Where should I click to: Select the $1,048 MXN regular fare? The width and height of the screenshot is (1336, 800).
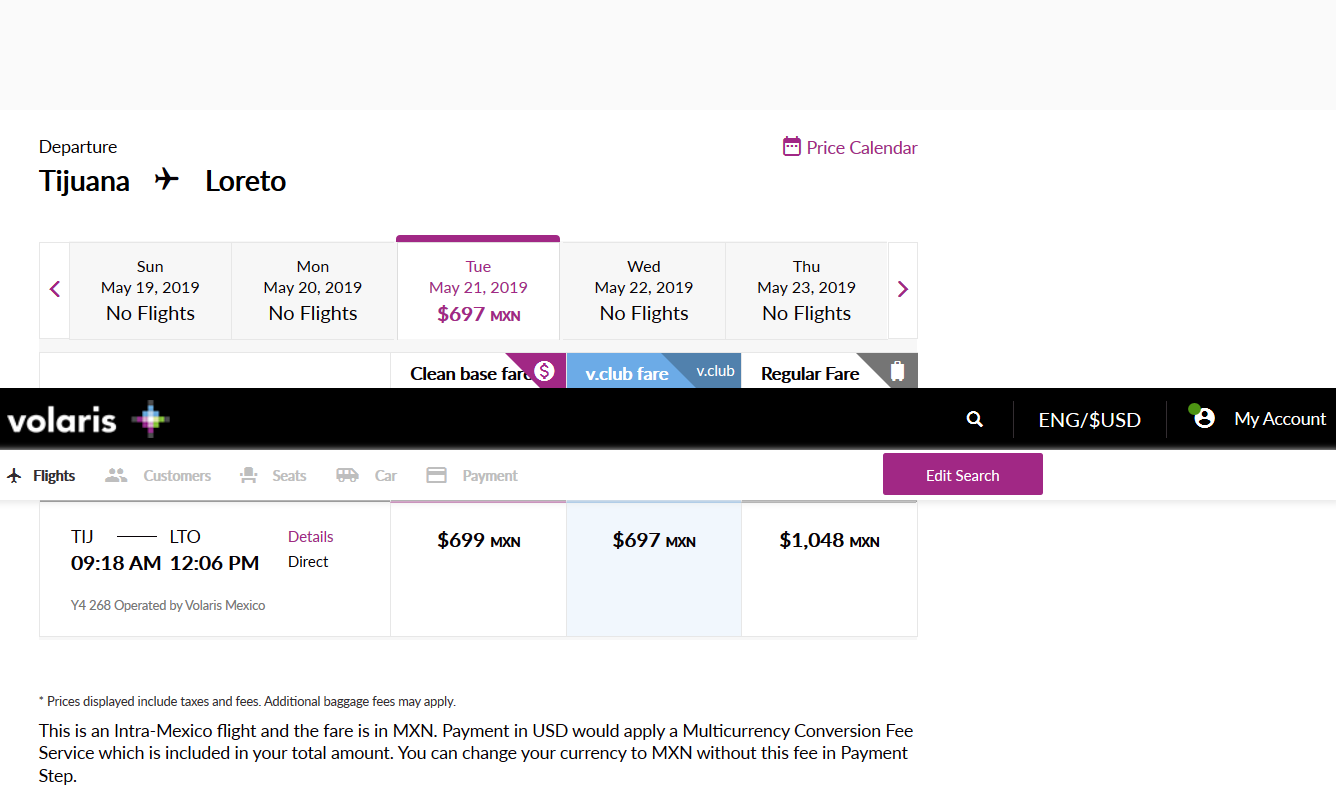(x=829, y=541)
